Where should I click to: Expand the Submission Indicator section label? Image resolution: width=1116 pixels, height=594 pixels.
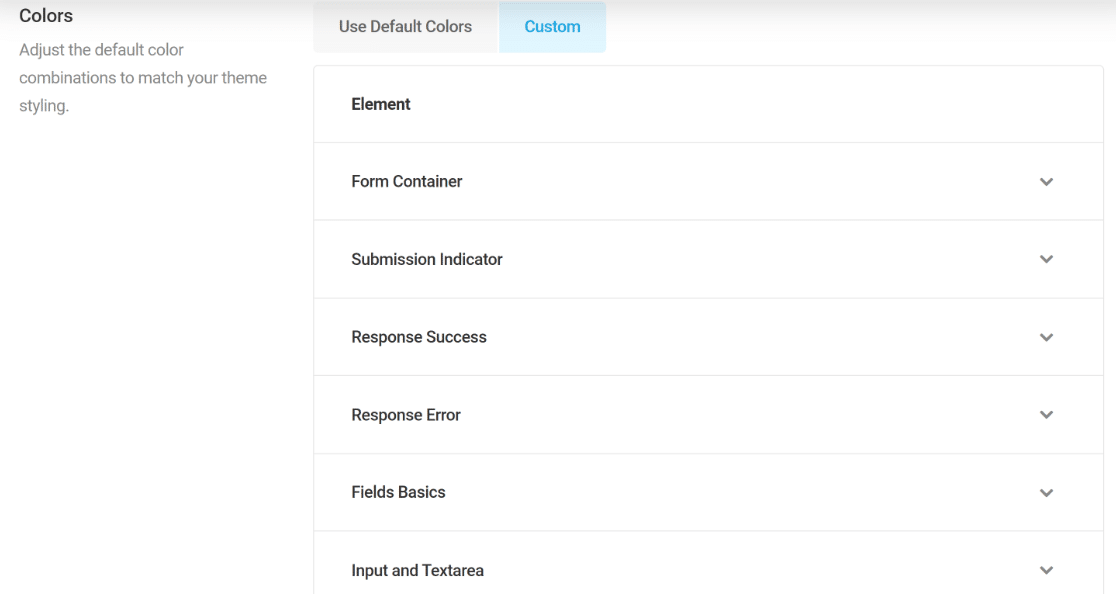pos(426,259)
